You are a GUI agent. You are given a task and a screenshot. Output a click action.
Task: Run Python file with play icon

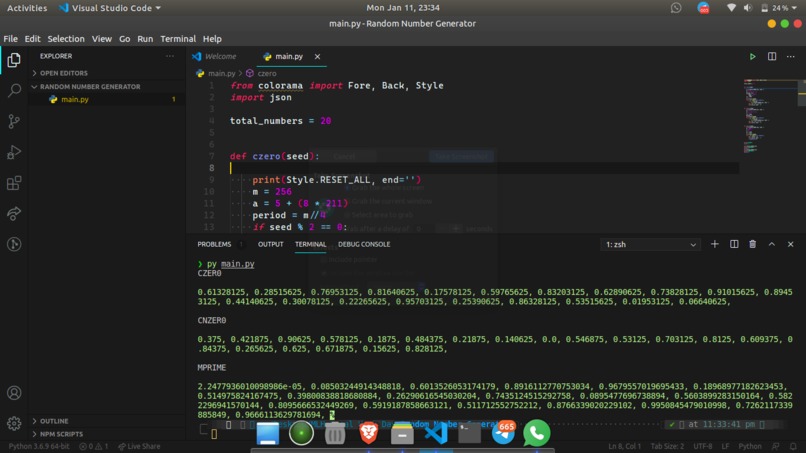(752, 57)
